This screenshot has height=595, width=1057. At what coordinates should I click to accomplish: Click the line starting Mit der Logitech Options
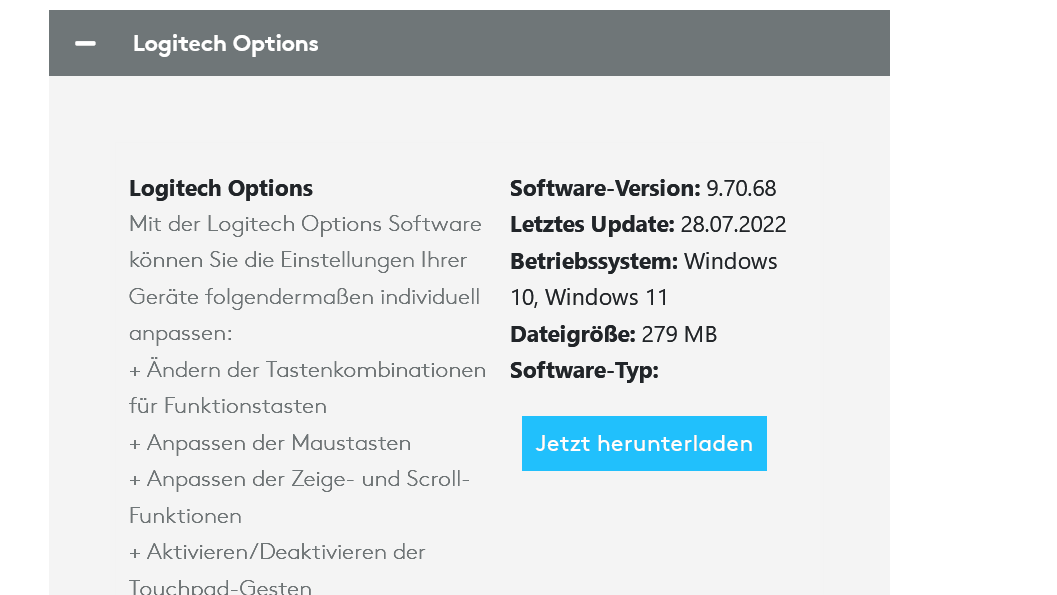[305, 224]
